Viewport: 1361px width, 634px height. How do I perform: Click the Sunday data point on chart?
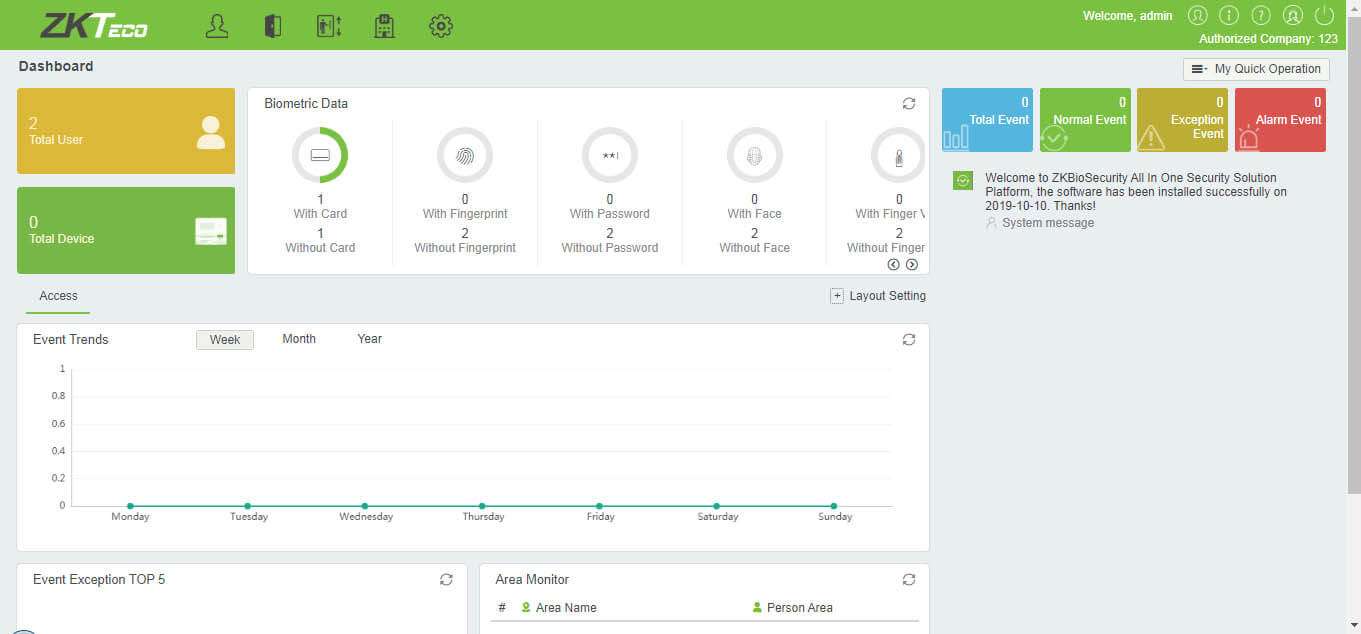point(834,506)
